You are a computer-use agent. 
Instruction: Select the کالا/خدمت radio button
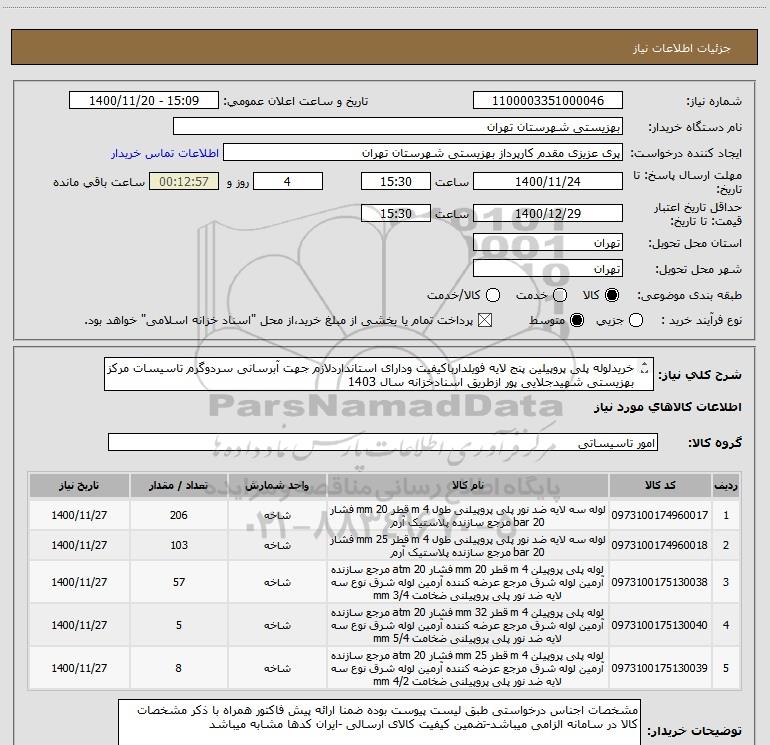tap(493, 295)
